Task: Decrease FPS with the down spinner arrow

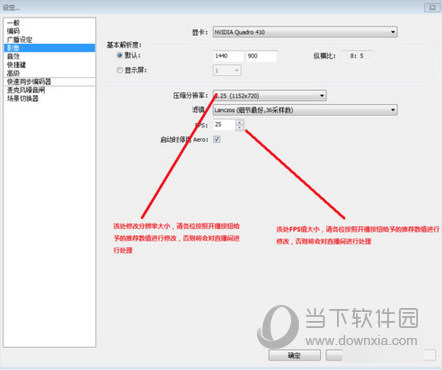Action: click(x=239, y=128)
